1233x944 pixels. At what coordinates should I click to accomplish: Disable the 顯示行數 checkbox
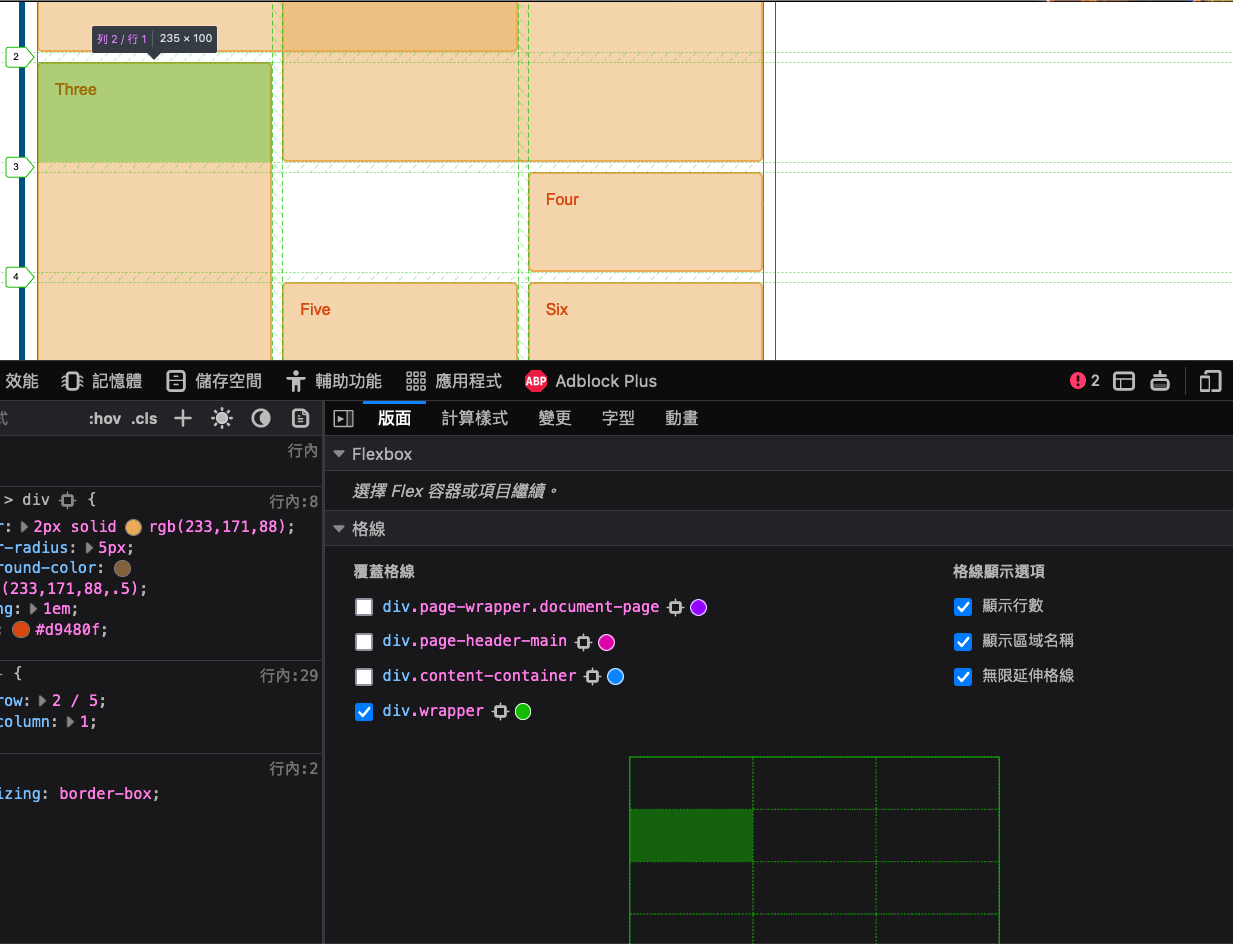(963, 606)
